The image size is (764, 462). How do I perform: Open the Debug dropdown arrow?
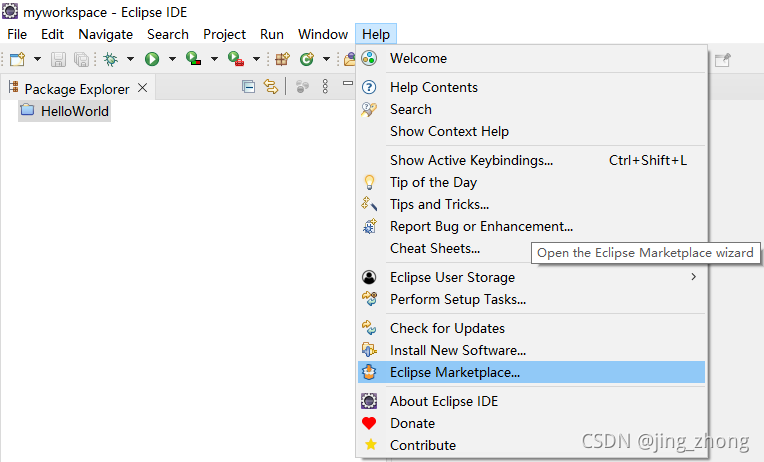coord(130,59)
